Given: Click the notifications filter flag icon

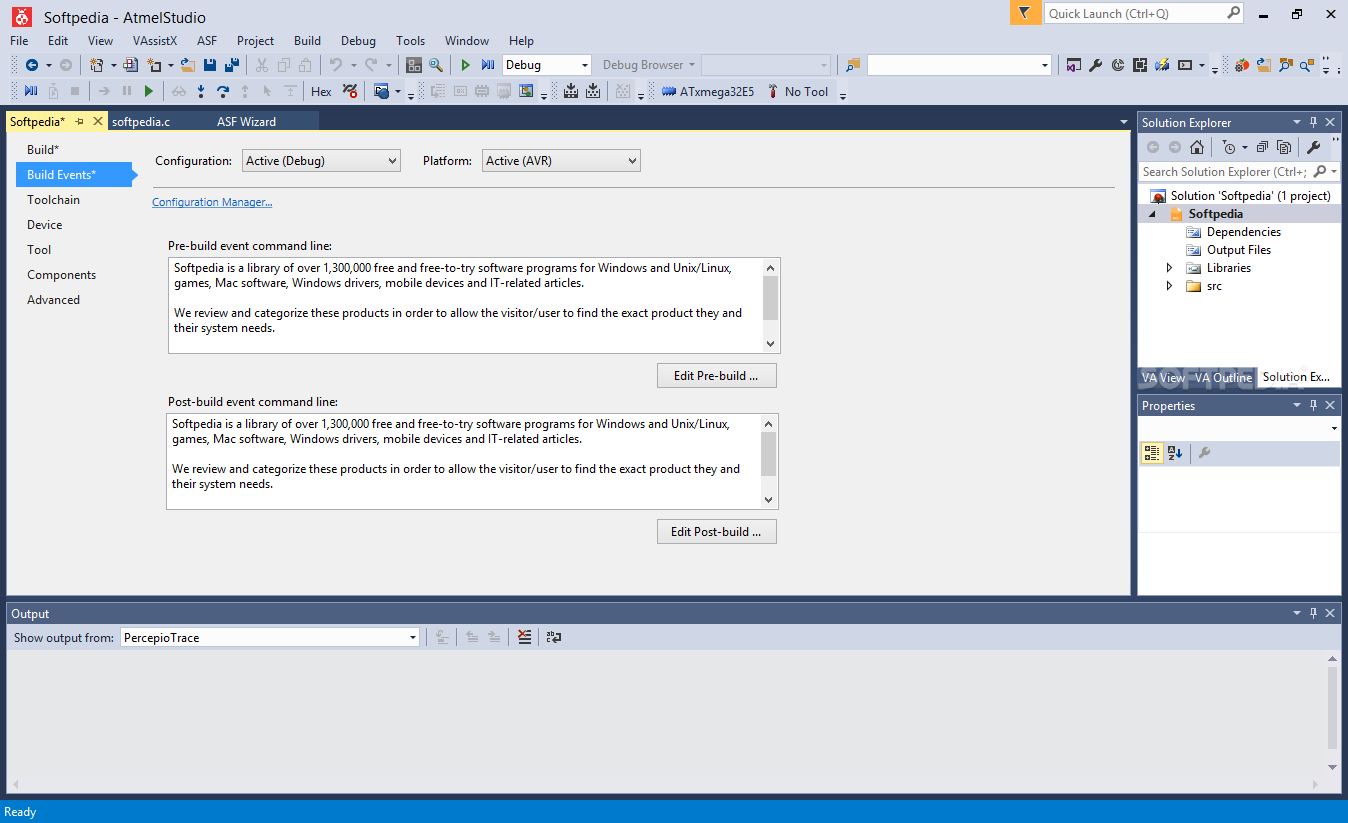Looking at the screenshot, I should coord(1023,13).
